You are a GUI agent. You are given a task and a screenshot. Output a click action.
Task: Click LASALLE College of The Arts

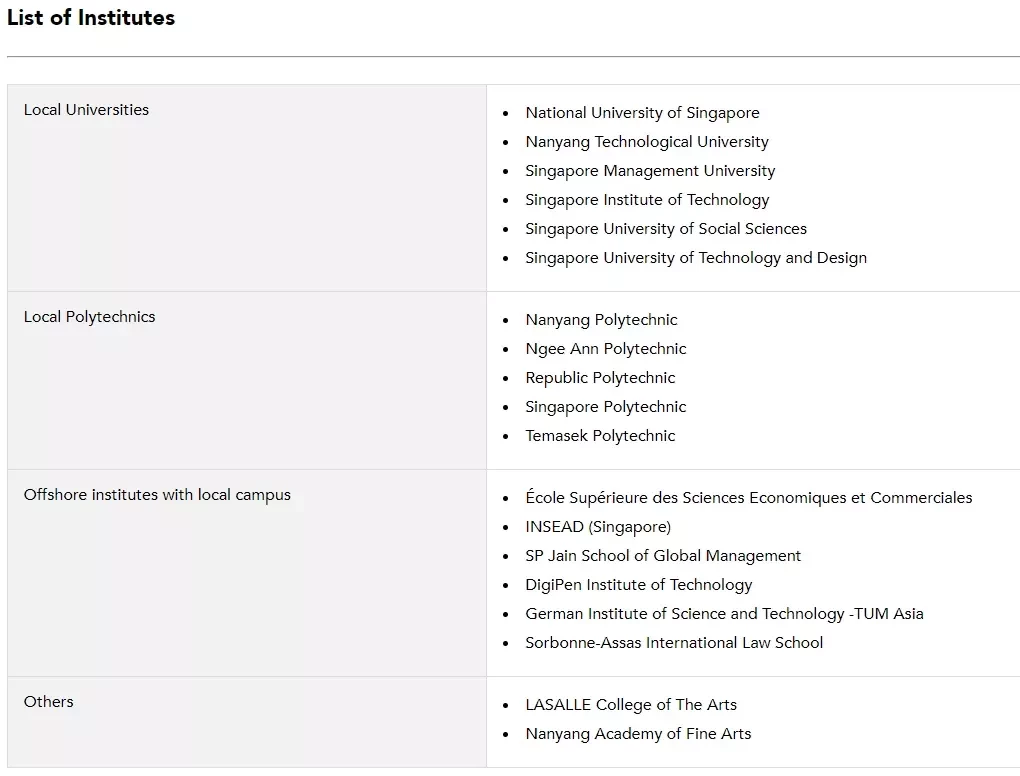631,705
